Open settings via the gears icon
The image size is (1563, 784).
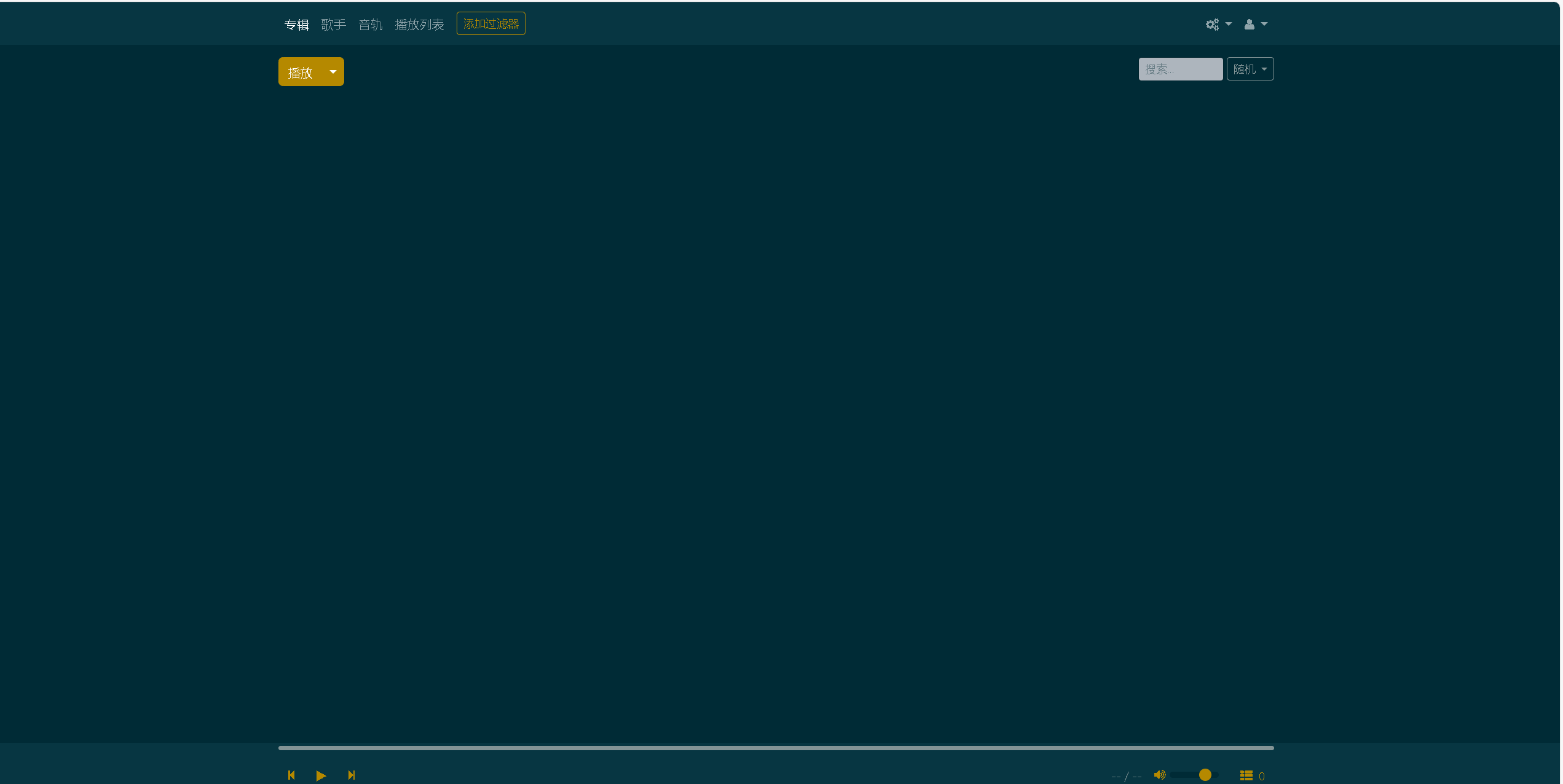click(1212, 25)
